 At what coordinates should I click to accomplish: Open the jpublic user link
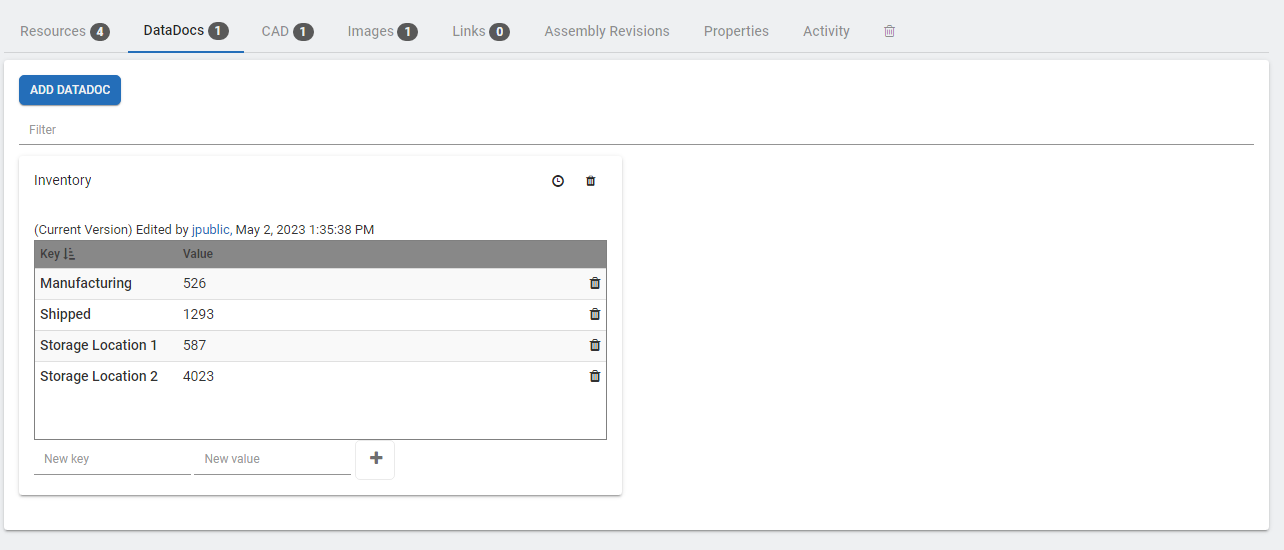pyautogui.click(x=210, y=230)
